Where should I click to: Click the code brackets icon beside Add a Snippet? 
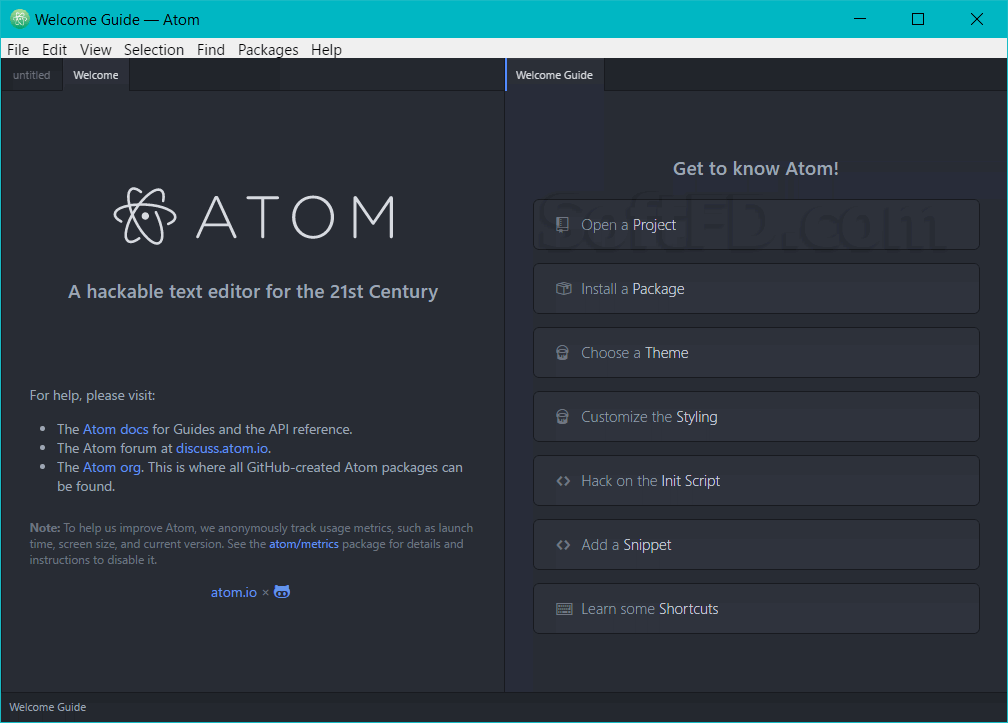(x=563, y=545)
